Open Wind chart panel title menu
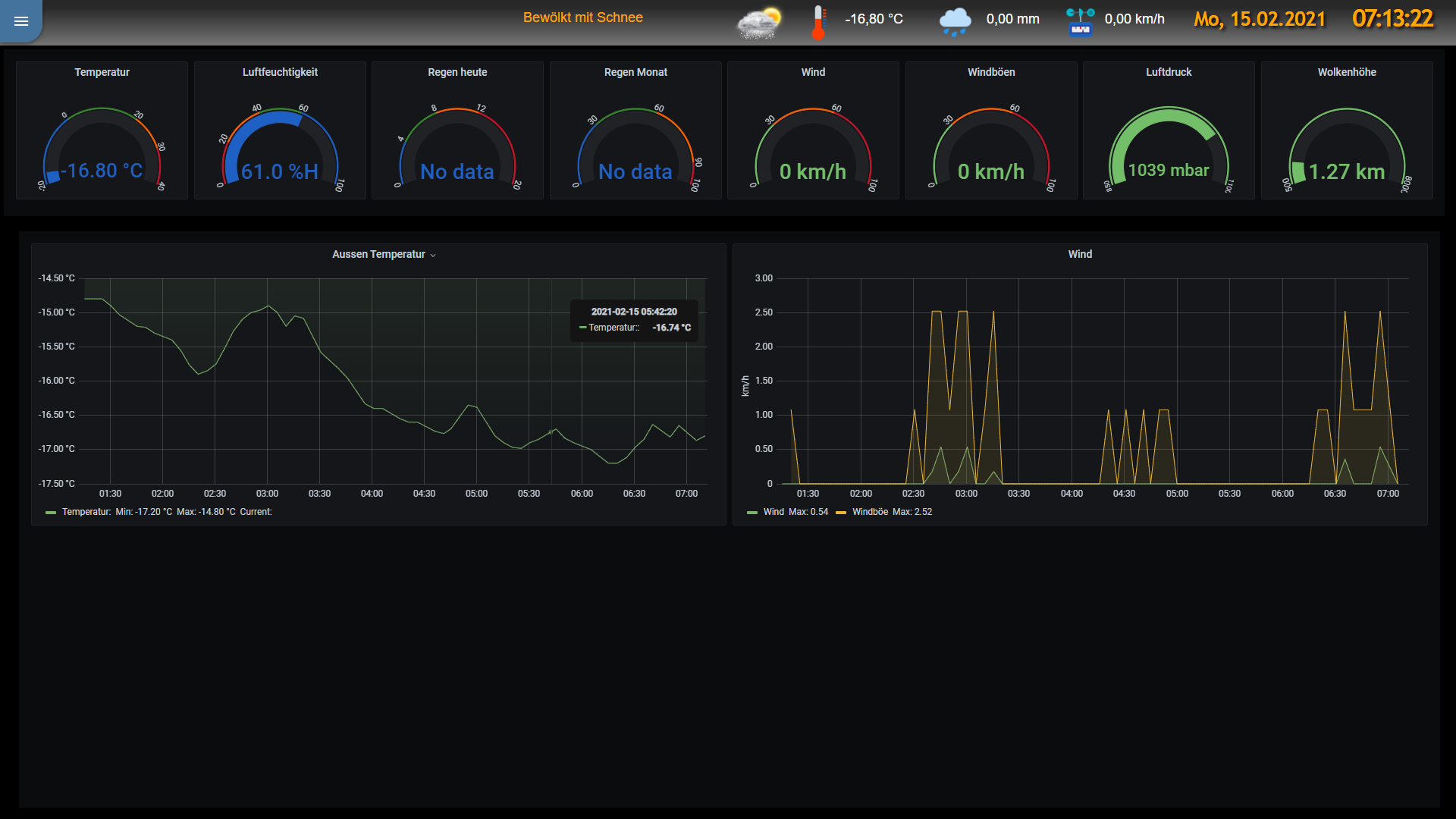1456x819 pixels. tap(1080, 254)
